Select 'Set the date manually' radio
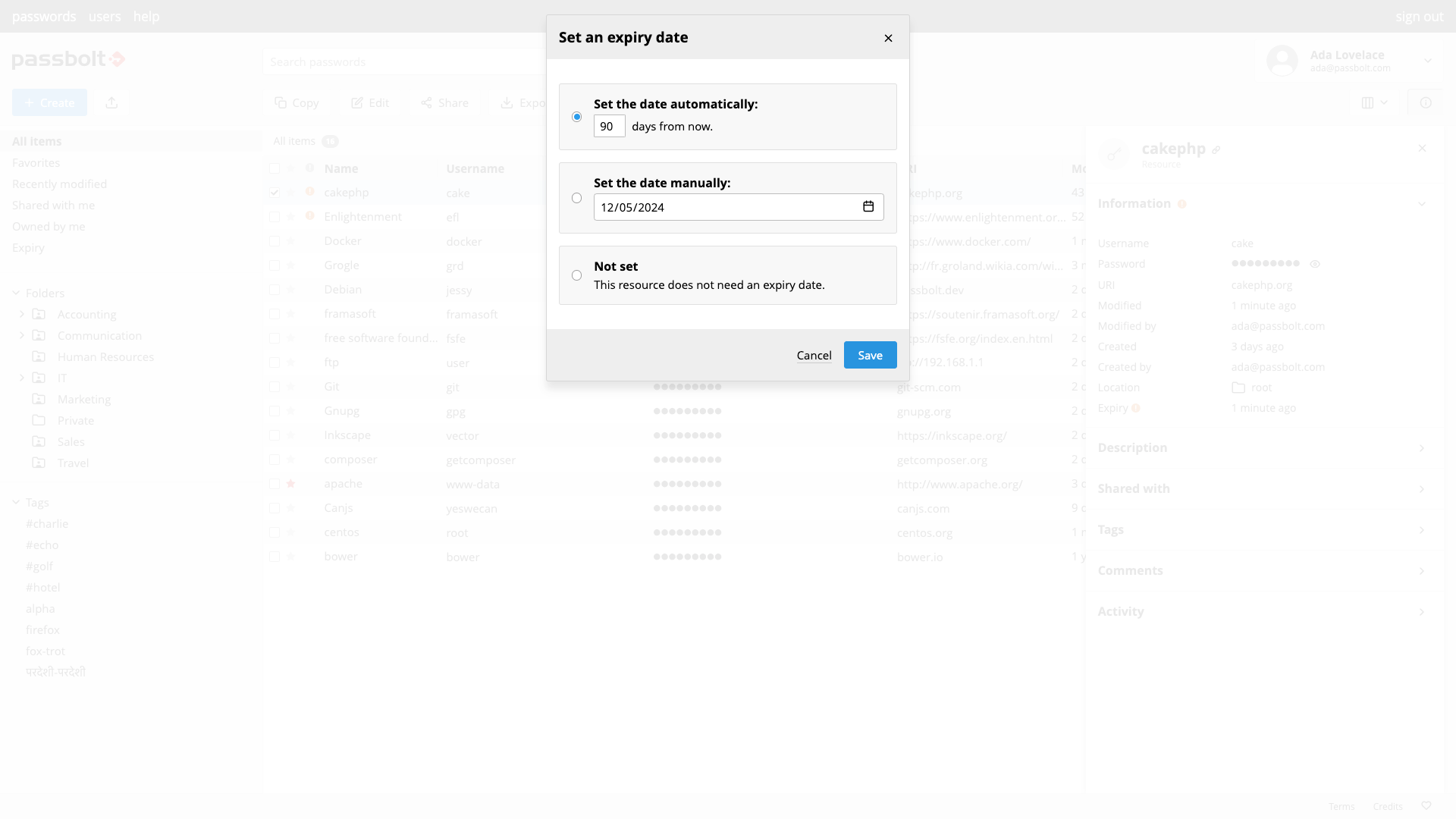This screenshot has height=819, width=1456. click(x=576, y=198)
